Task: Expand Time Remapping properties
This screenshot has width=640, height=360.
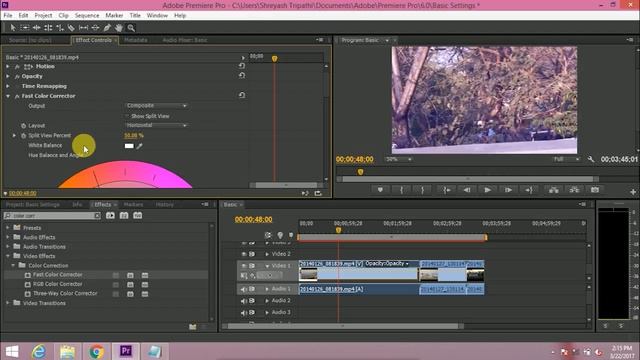Action: coord(8,86)
